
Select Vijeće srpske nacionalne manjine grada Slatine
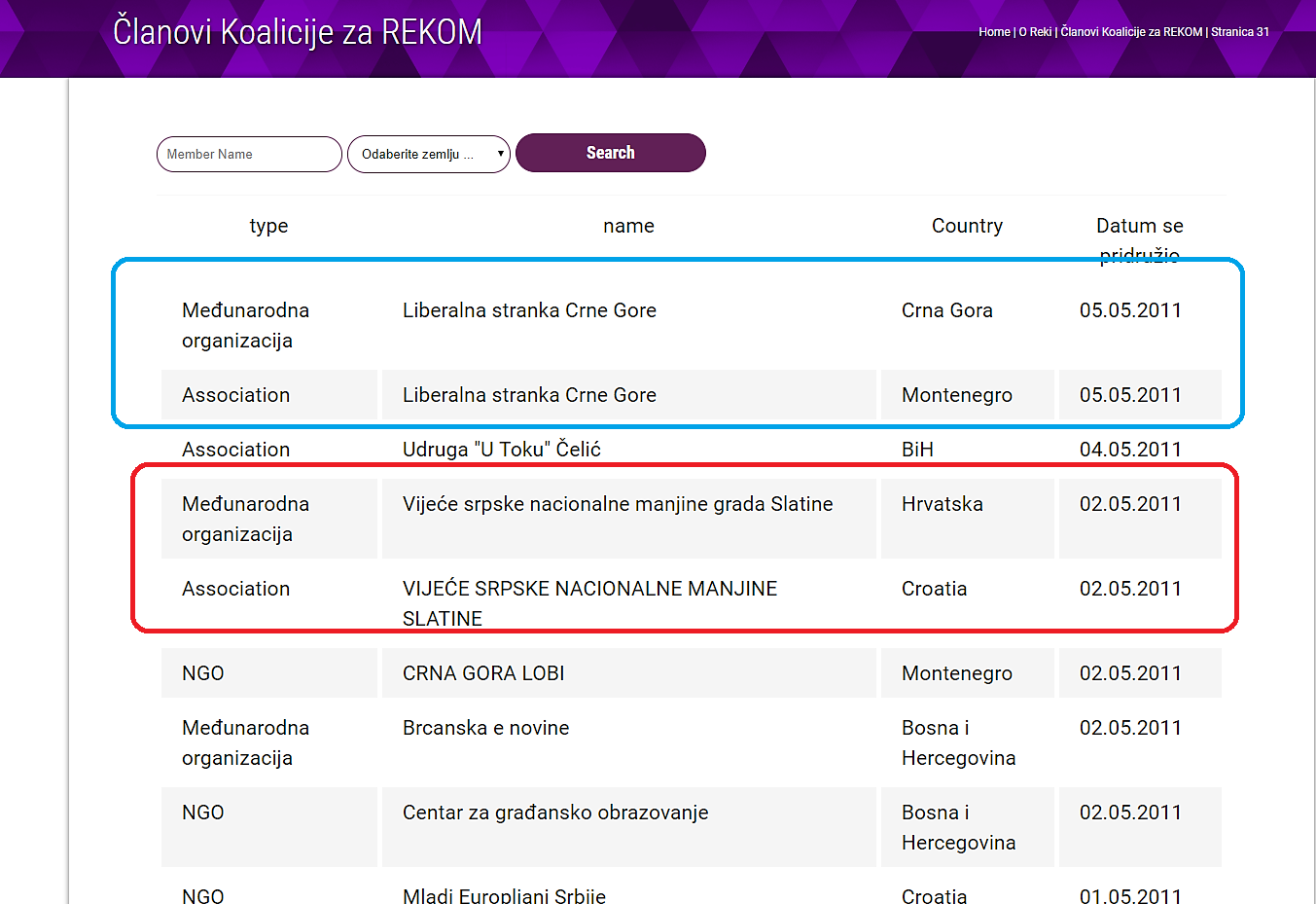point(618,504)
